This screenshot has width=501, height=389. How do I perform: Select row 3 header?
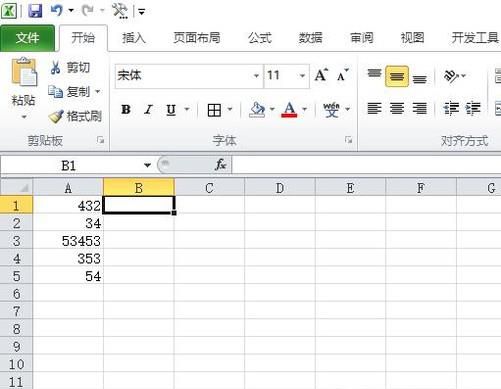[16, 241]
